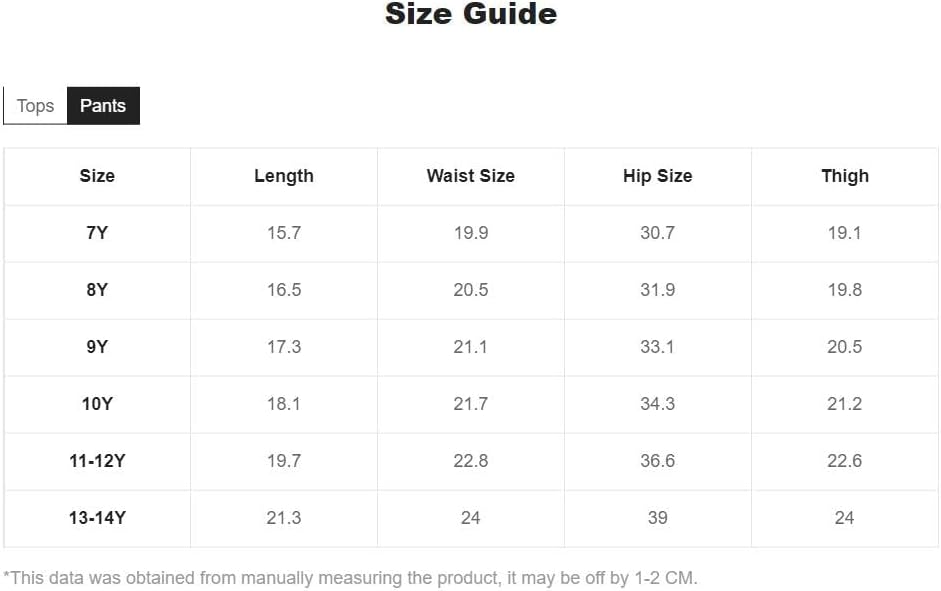This screenshot has width=941, height=591.
Task: Click the 33.1 hip value for 9Y
Action: click(657, 347)
